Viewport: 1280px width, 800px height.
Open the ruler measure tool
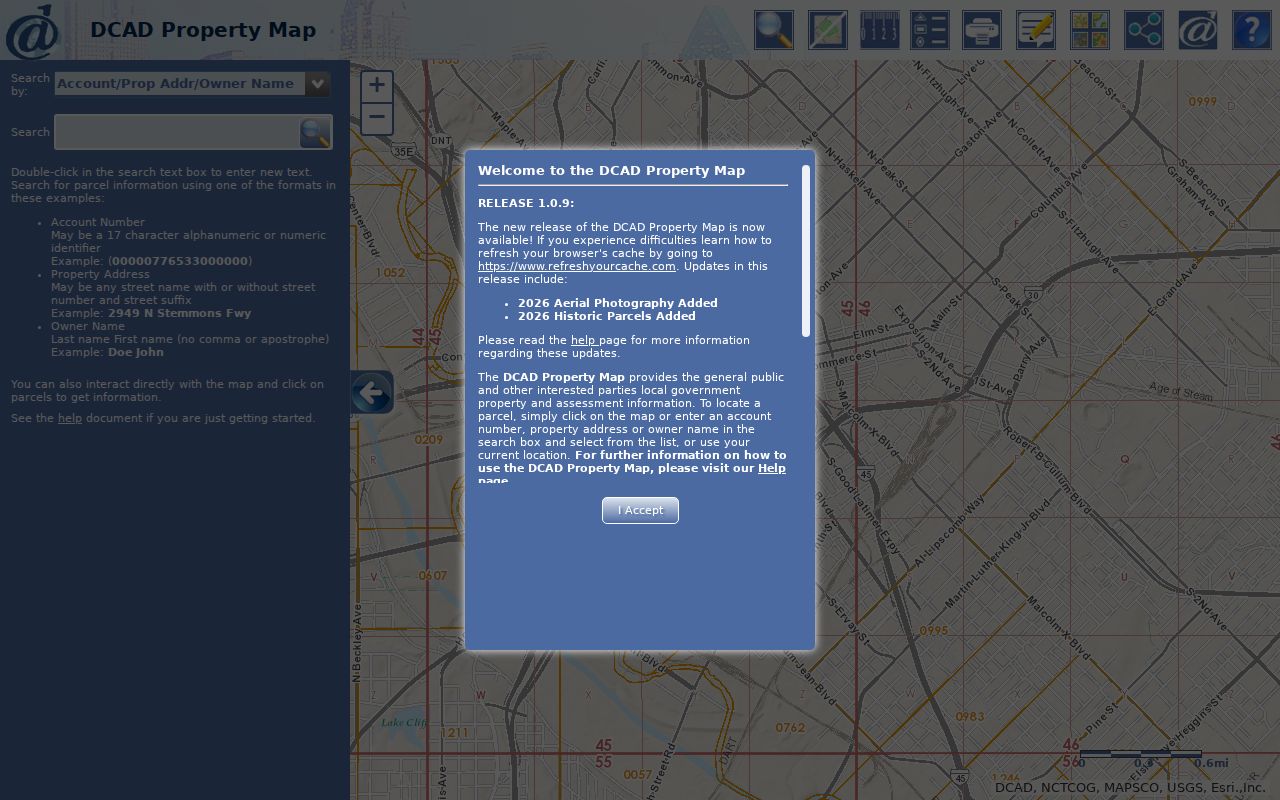point(880,30)
